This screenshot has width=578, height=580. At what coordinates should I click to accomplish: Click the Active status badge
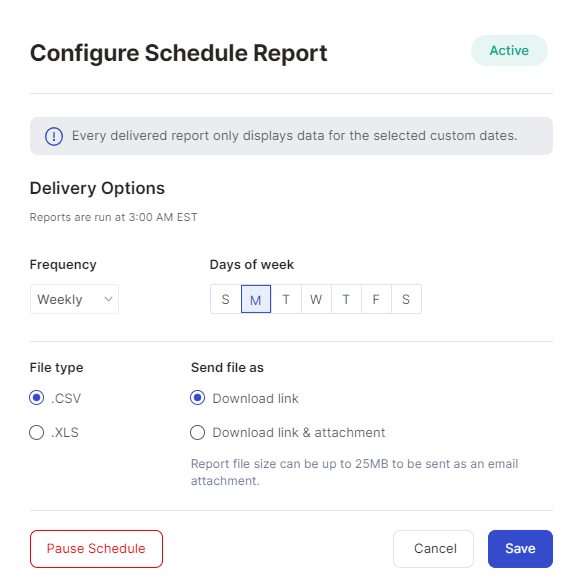click(x=509, y=51)
